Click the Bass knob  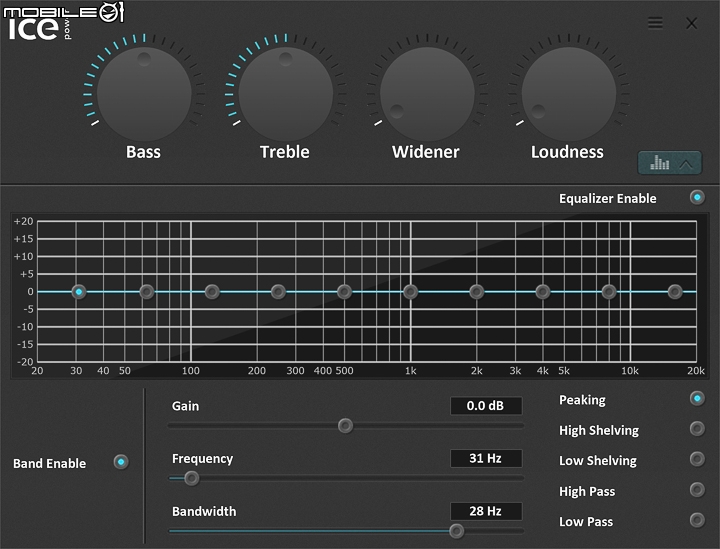tap(144, 94)
